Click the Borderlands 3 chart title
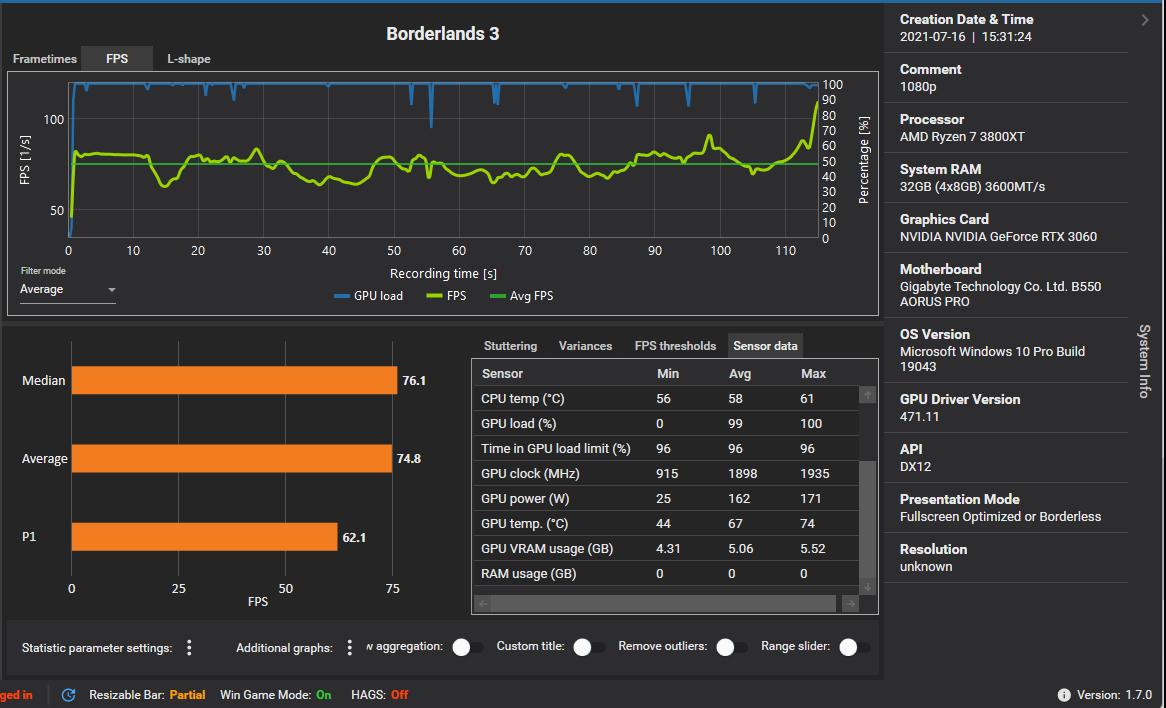The height and width of the screenshot is (708, 1166). (442, 33)
